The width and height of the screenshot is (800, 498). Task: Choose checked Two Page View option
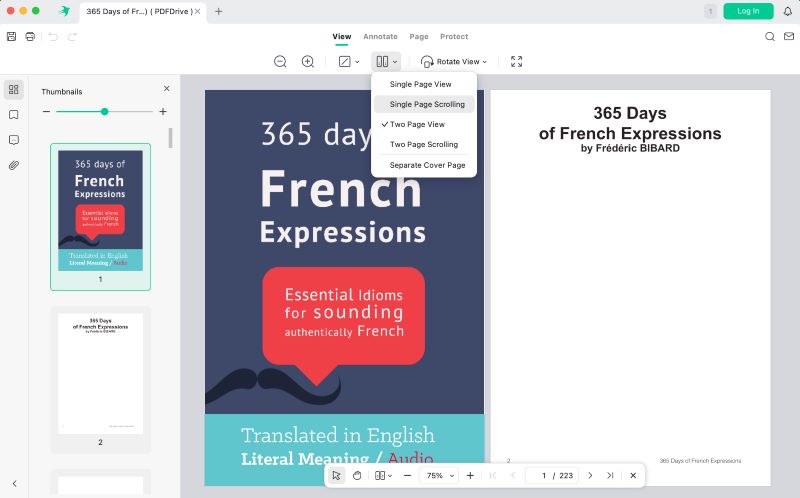[x=424, y=124]
